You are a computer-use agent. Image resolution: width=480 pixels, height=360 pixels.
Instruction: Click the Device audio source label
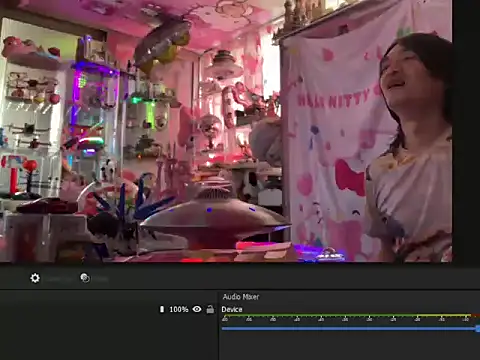coord(232,309)
